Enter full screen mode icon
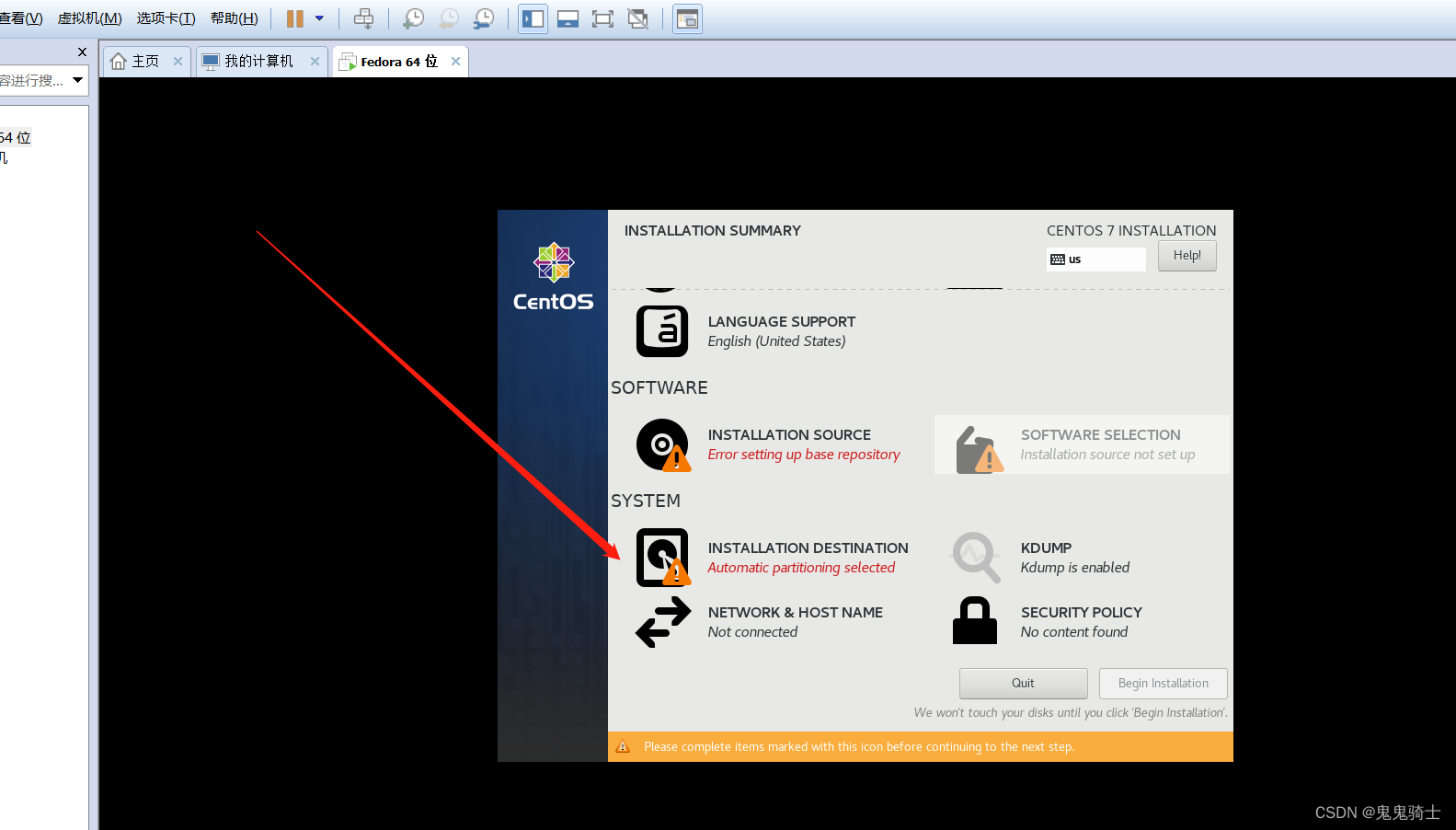The width and height of the screenshot is (1456, 830). click(x=602, y=18)
